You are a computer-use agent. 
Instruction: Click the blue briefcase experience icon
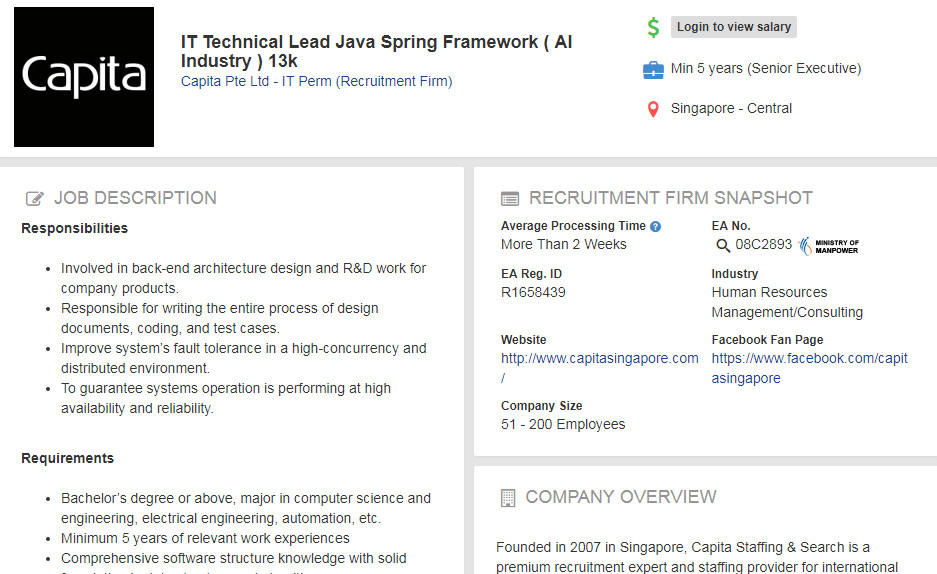[x=653, y=69]
